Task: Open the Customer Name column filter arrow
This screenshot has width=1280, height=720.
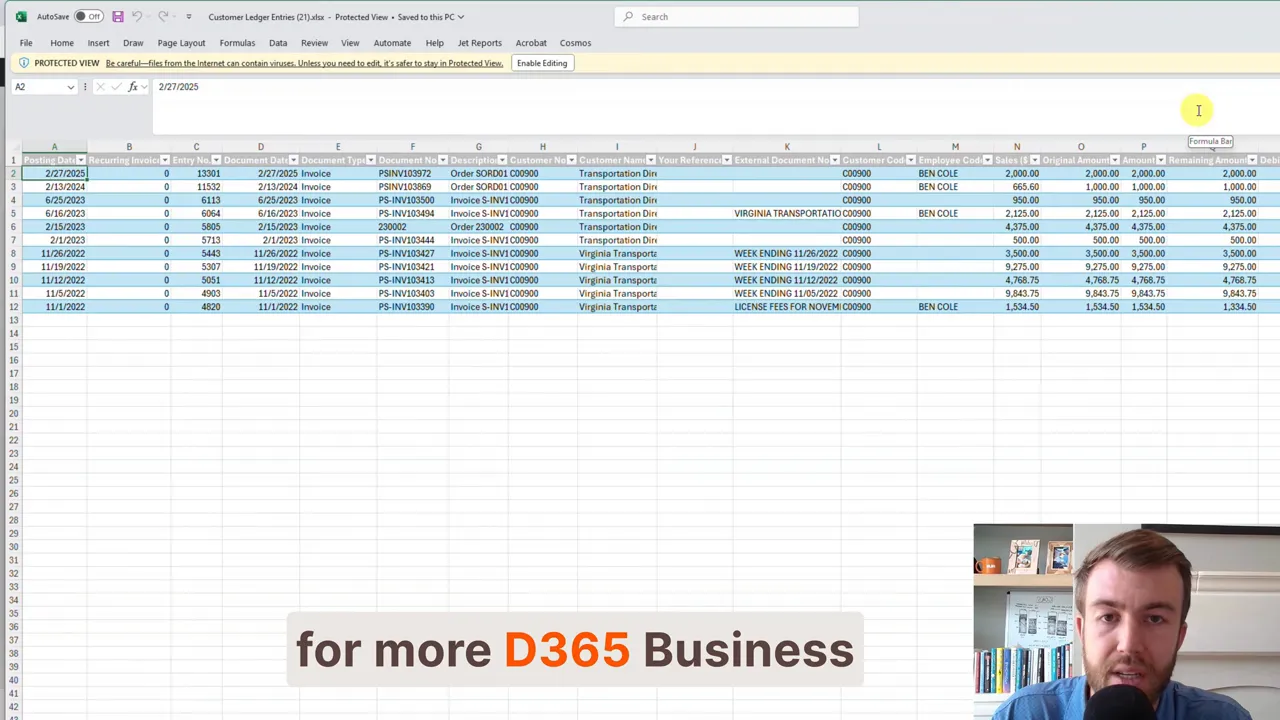Action: (651, 160)
